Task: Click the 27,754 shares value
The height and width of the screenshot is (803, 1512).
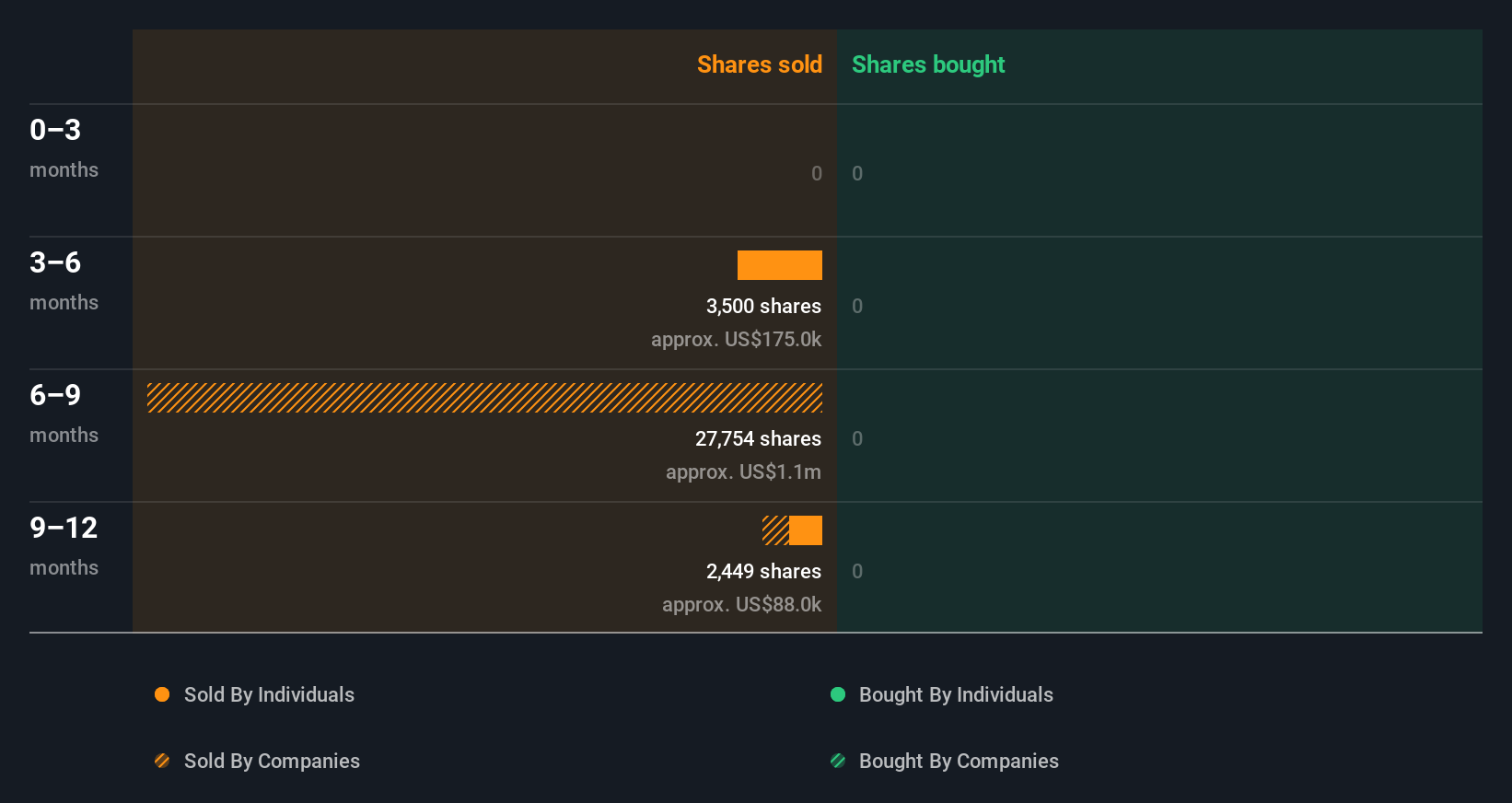Action: point(758,438)
